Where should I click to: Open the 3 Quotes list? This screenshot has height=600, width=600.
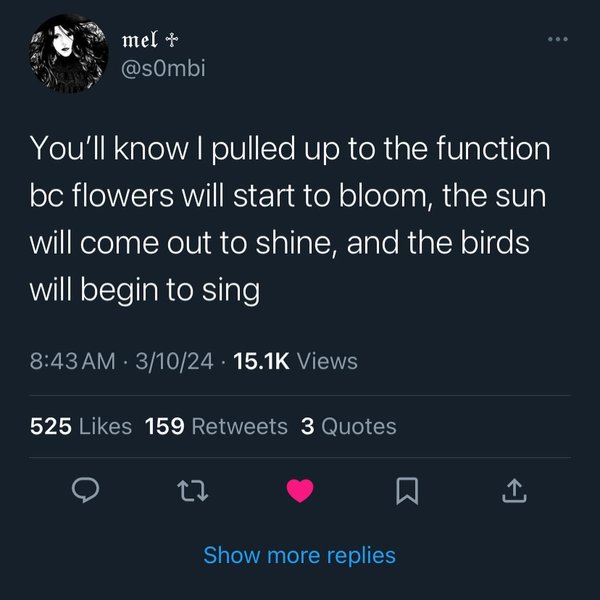coord(348,426)
